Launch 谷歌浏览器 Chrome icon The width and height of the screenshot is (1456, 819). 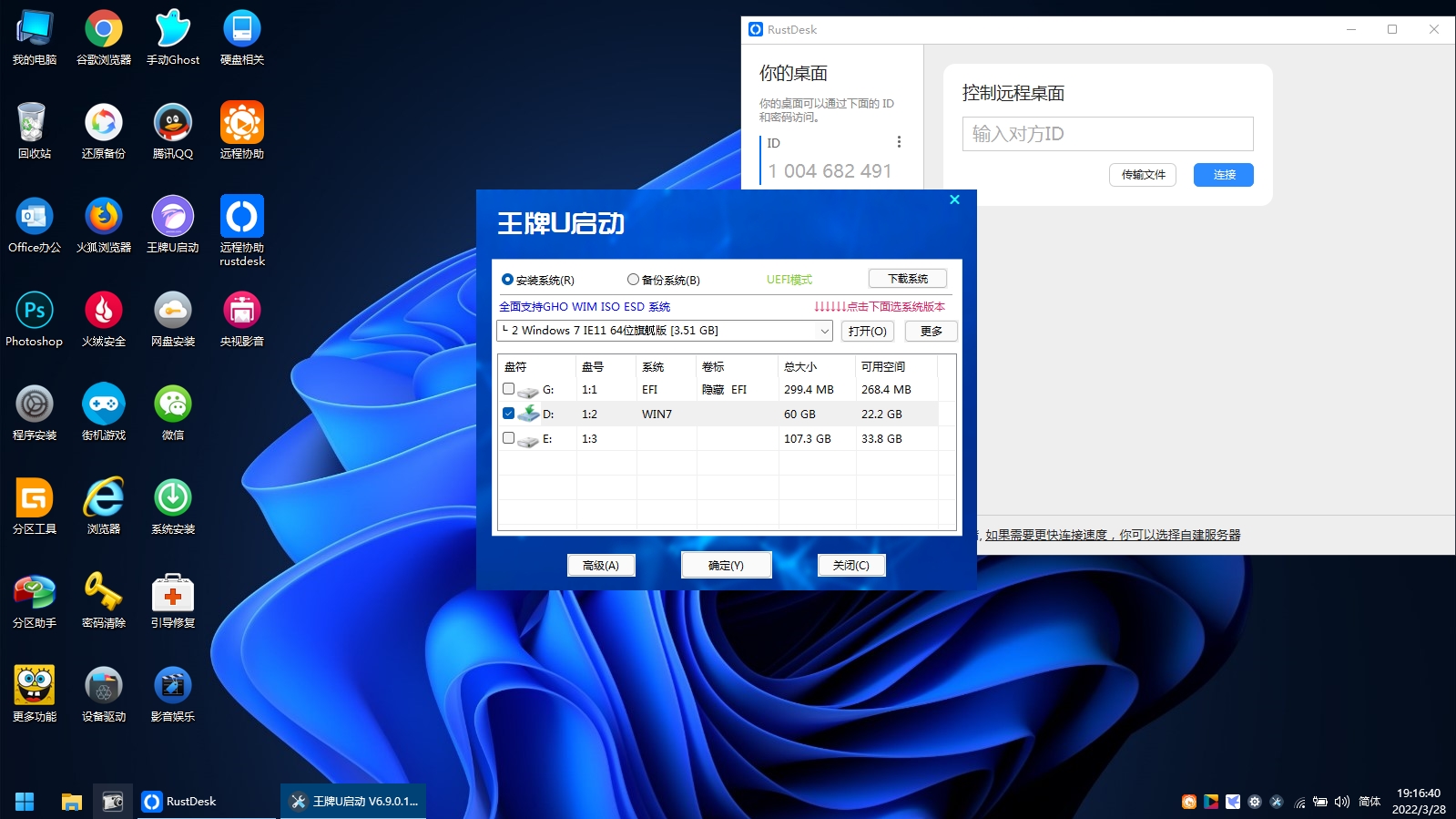click(x=104, y=38)
